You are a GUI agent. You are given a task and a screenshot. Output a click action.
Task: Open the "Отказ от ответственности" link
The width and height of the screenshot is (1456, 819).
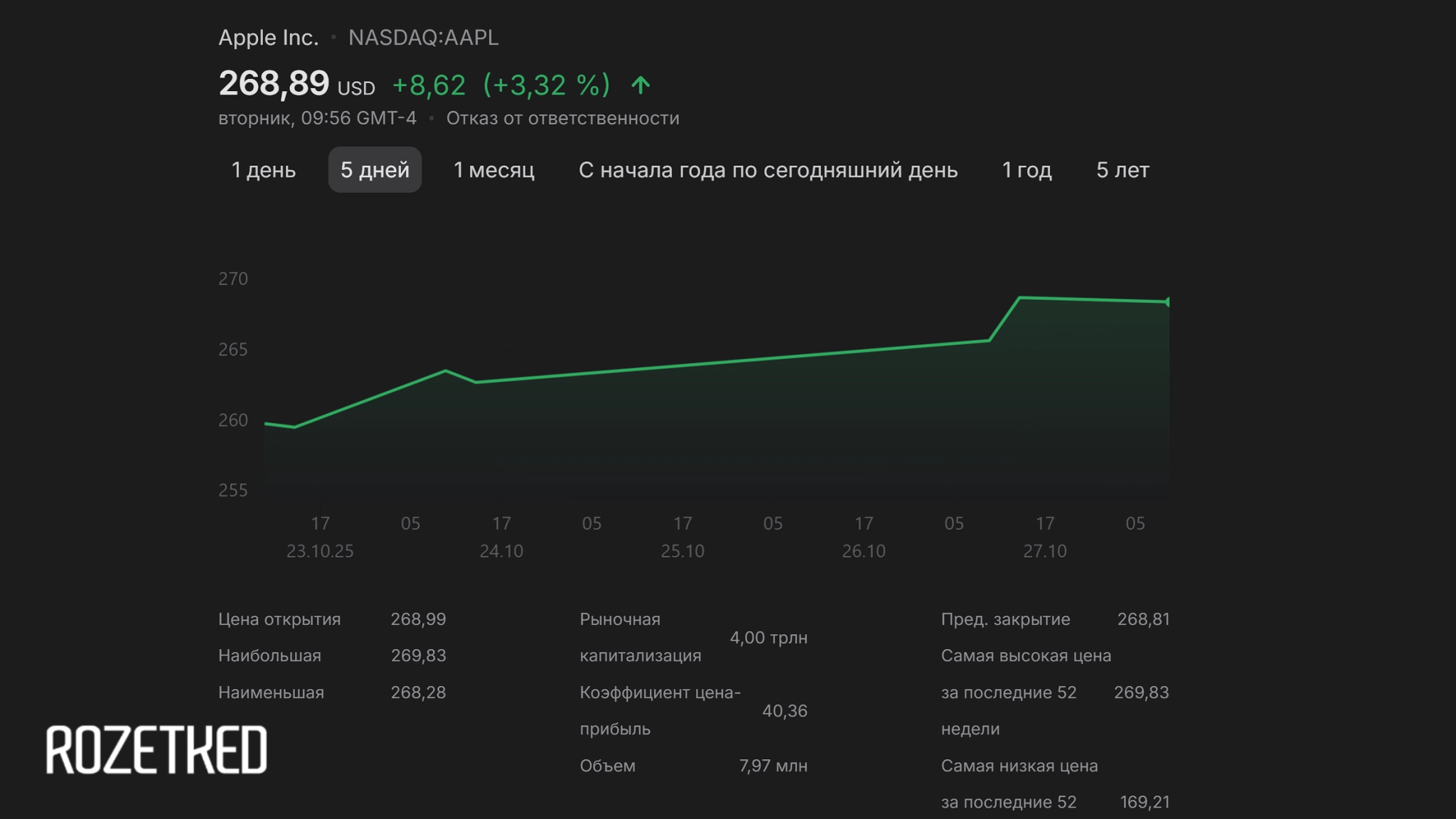[x=562, y=118]
